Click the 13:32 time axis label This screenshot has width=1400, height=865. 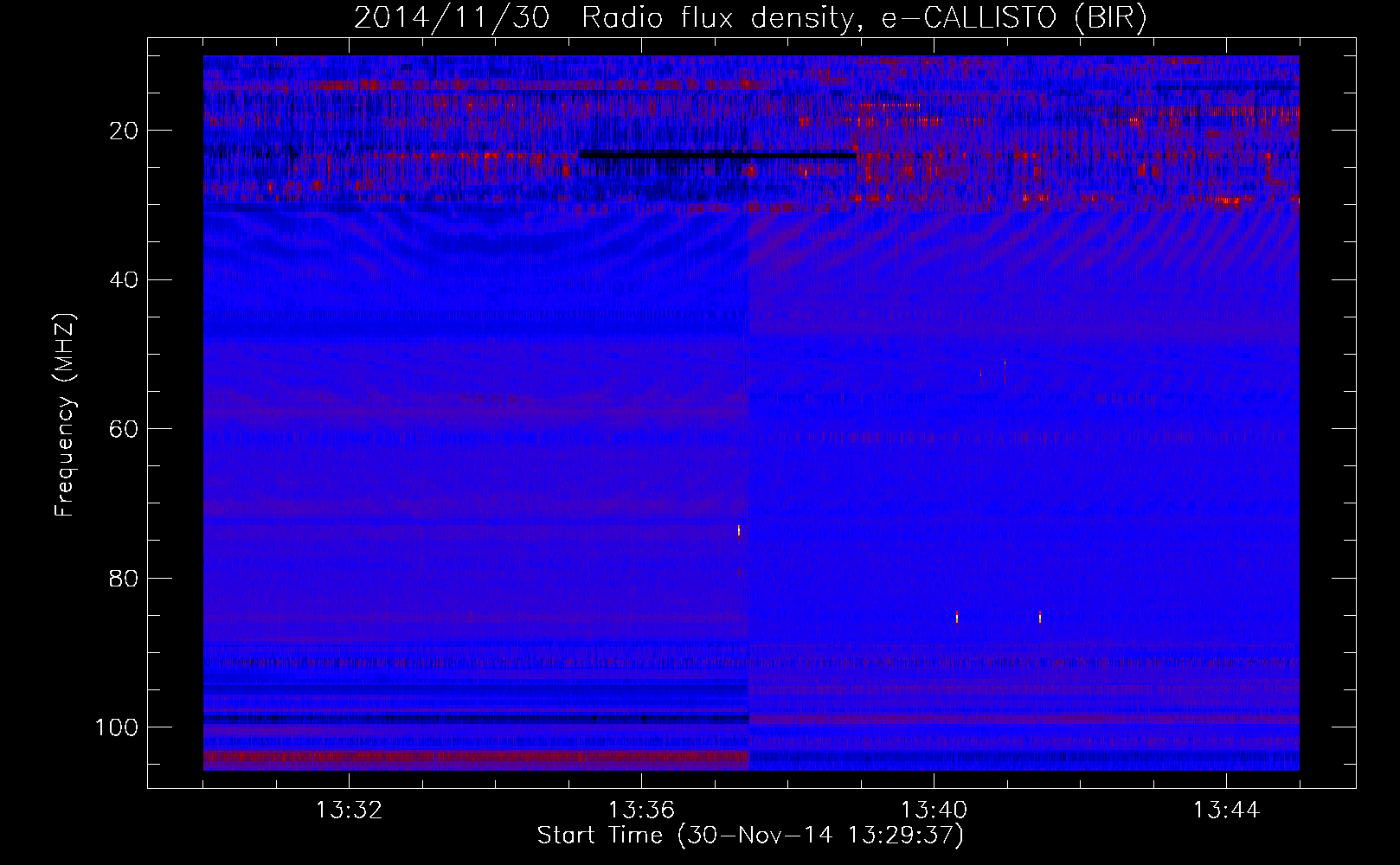(x=349, y=811)
